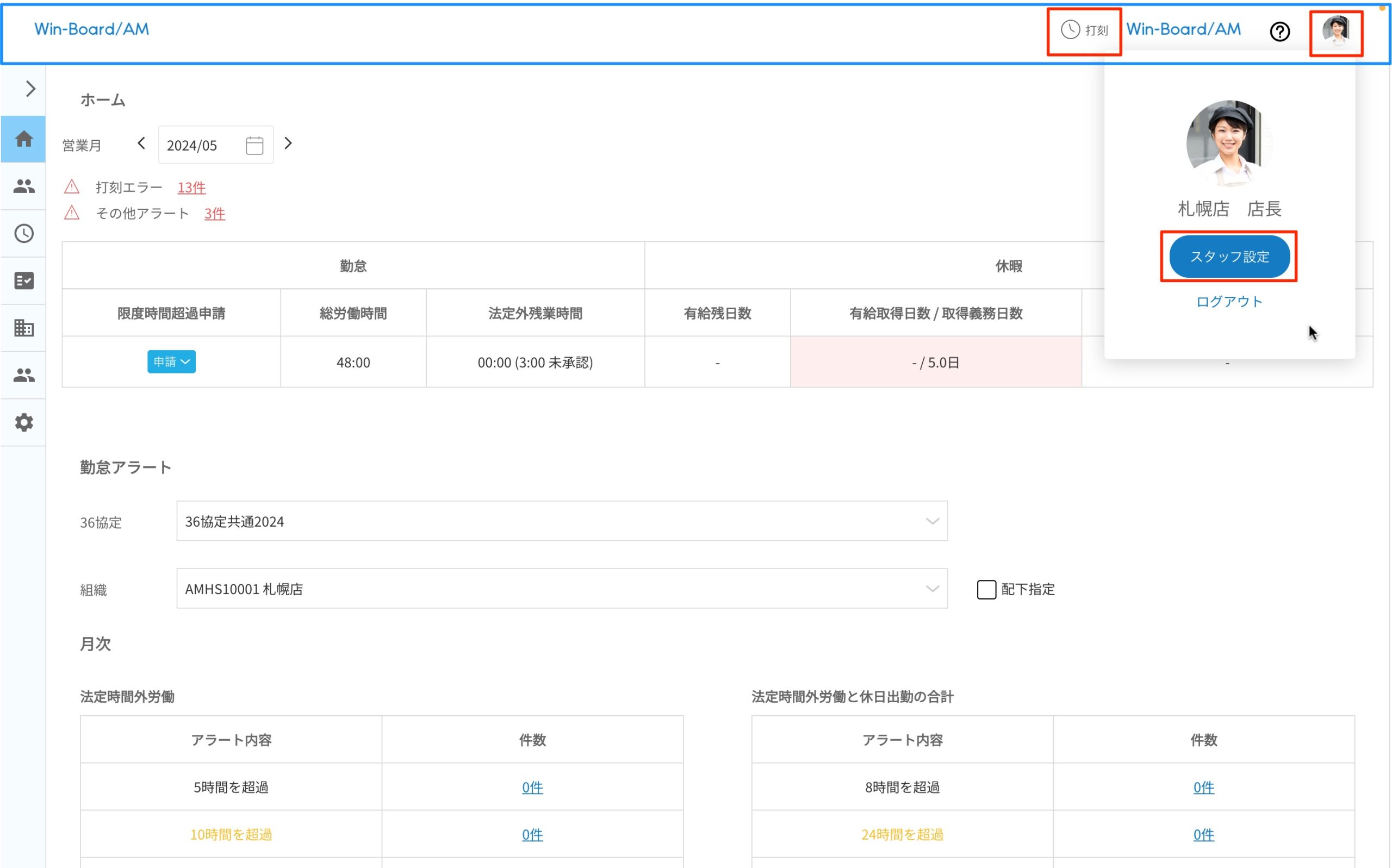Click the 0件 link under 5時間を超過
1392x868 pixels.
pyautogui.click(x=532, y=787)
